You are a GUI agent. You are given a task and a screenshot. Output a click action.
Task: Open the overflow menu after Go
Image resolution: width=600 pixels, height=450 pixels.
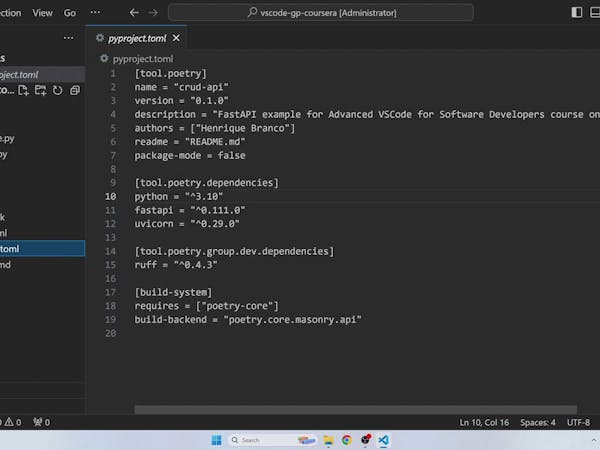(95, 13)
